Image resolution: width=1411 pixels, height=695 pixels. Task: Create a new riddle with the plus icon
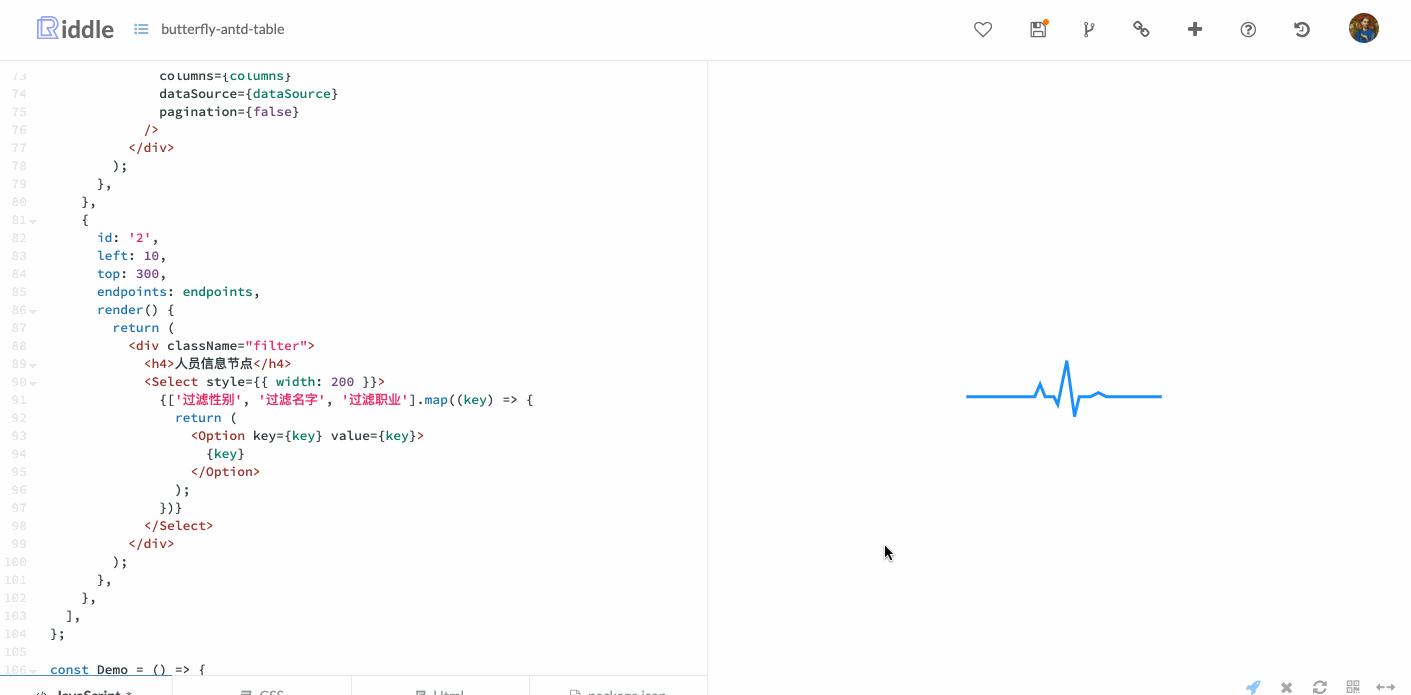click(1195, 29)
